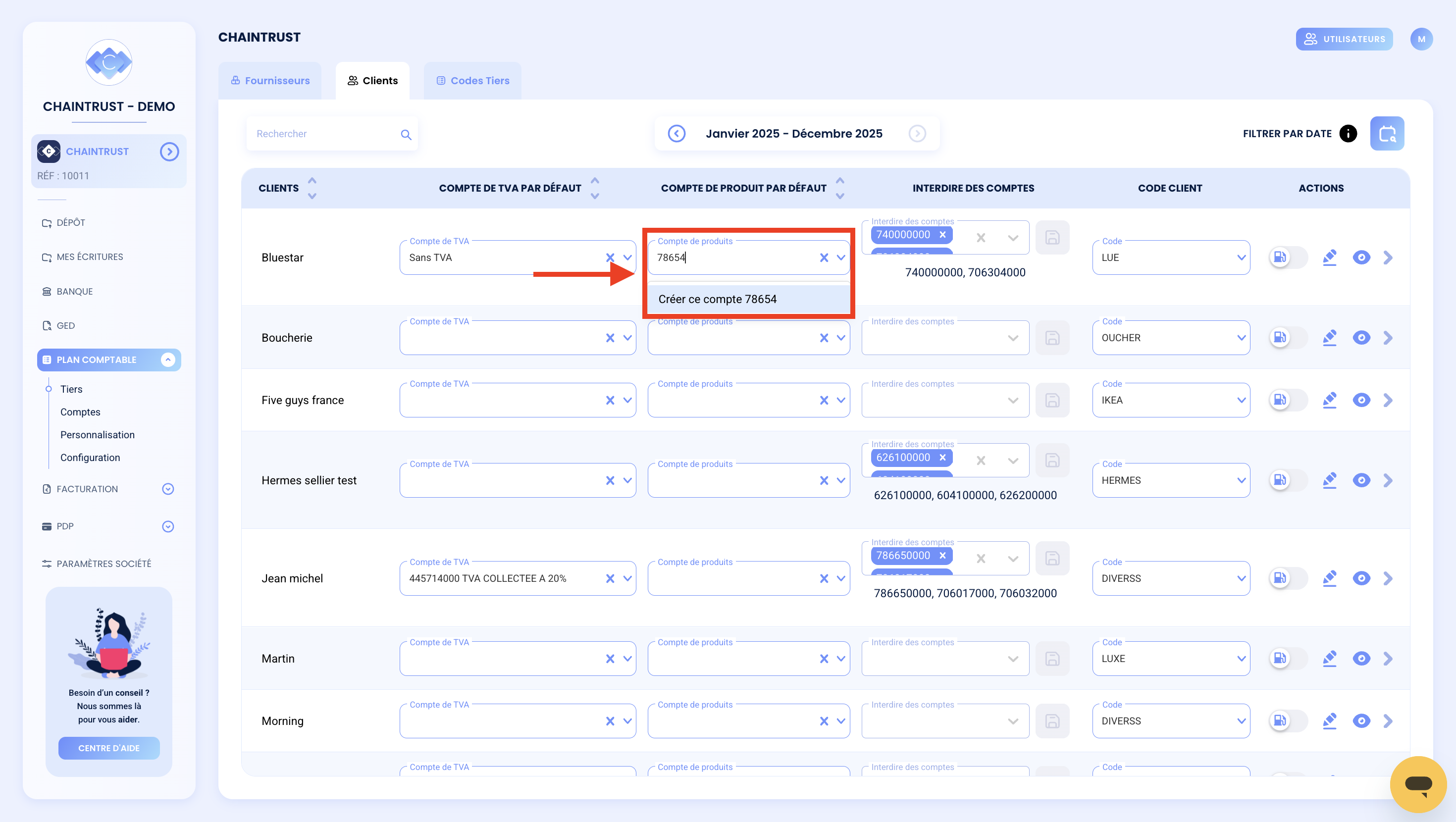This screenshot has height=822, width=1456.
Task: Click the Utilisateurs button
Action: coord(1344,39)
